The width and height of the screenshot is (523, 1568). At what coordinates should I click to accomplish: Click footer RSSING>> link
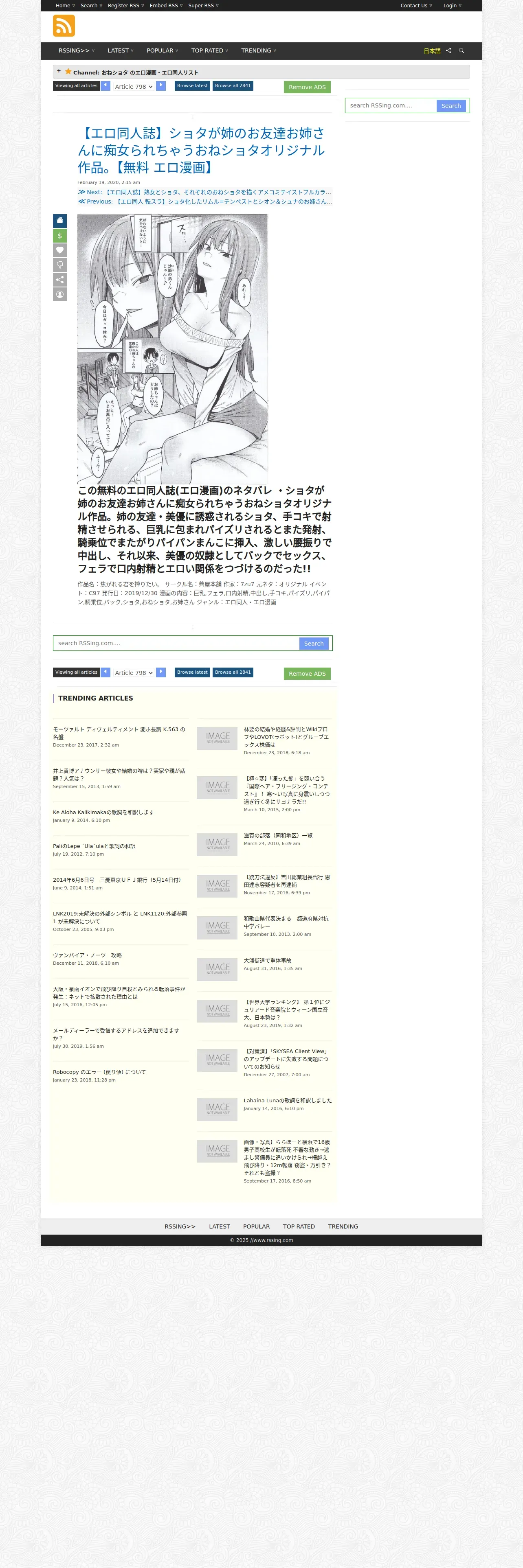click(180, 1226)
